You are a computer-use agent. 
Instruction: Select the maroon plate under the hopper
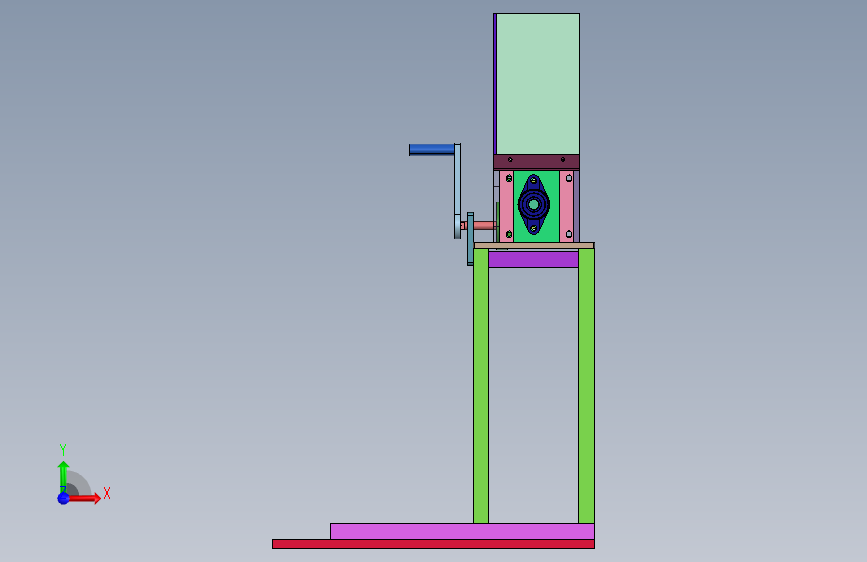(x=536, y=162)
